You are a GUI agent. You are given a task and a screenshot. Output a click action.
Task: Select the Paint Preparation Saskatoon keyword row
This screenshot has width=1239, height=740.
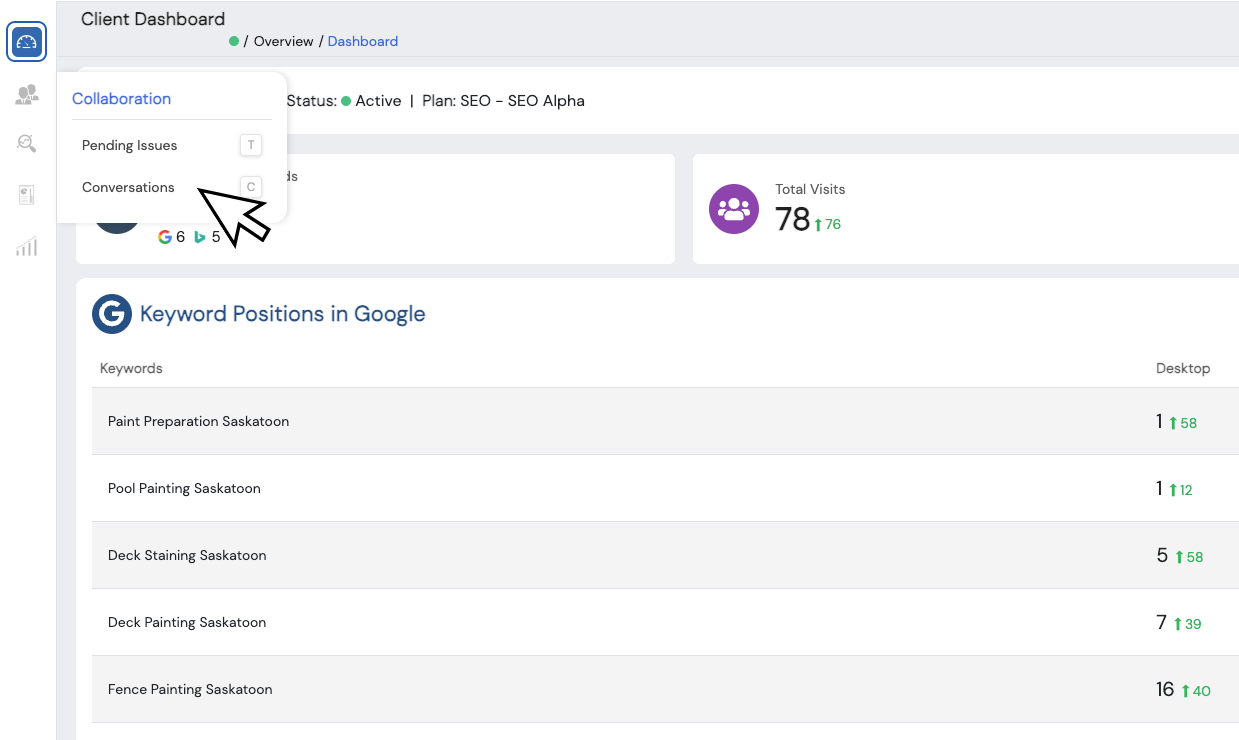[198, 422]
